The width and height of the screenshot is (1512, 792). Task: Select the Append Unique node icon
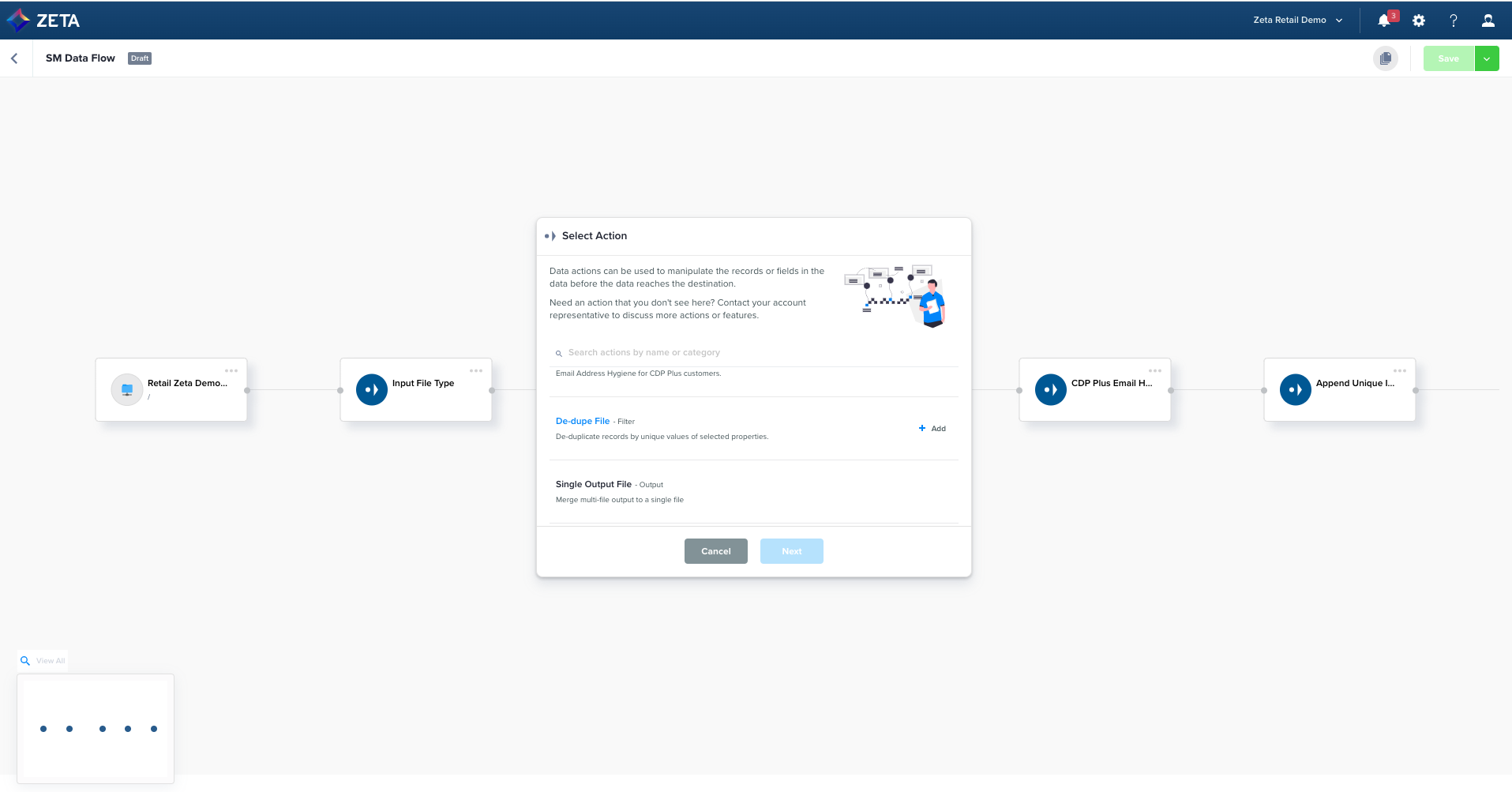1296,389
